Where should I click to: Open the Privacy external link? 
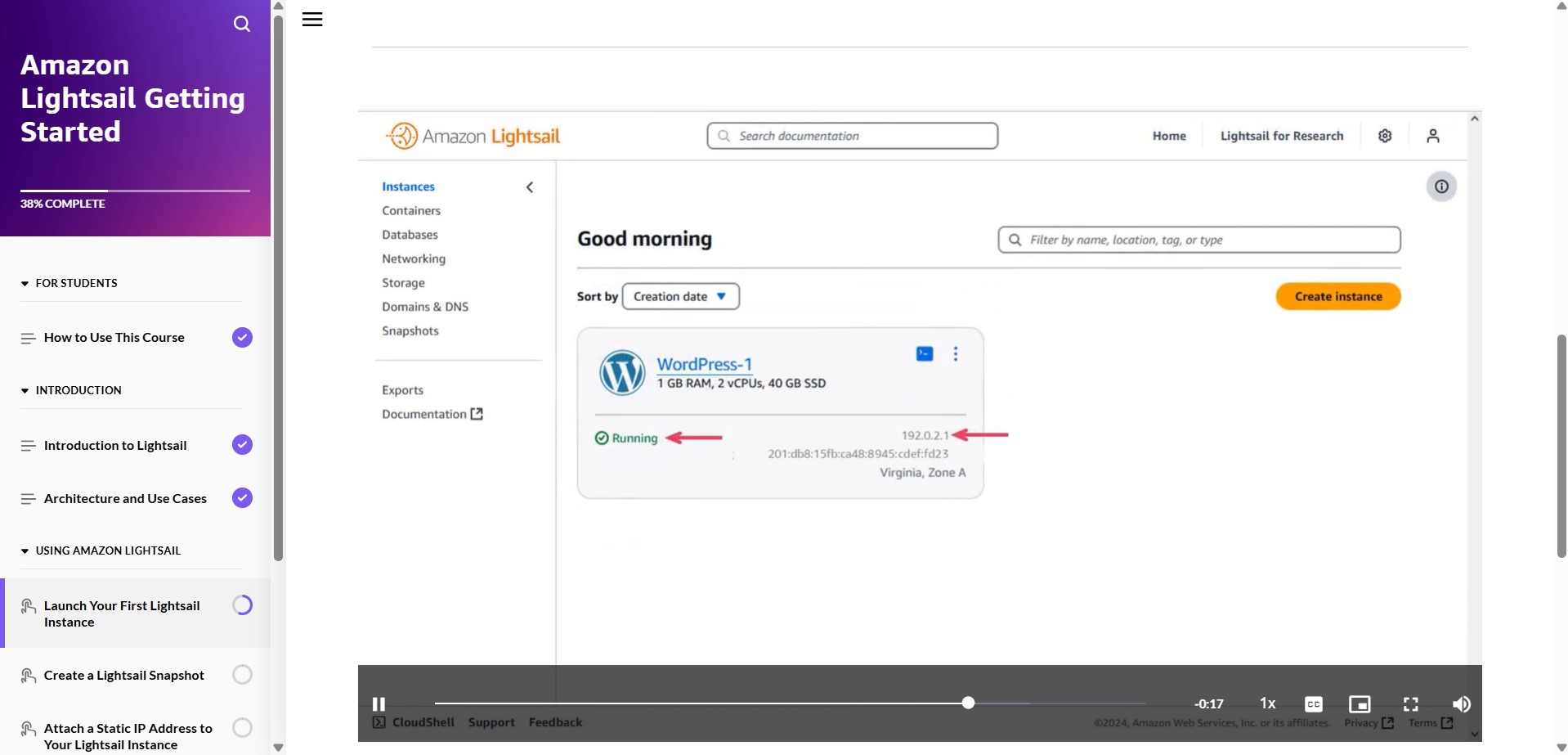pyautogui.click(x=1369, y=723)
